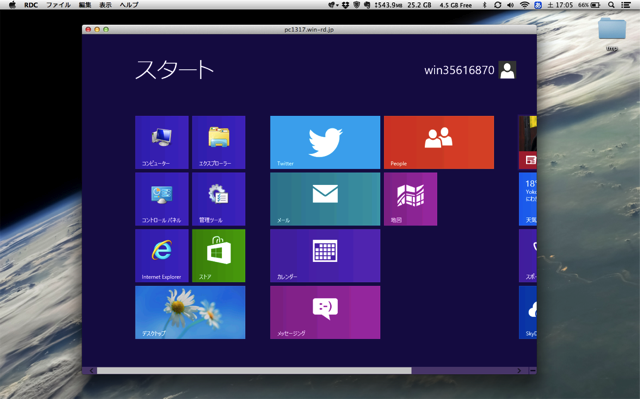
Task: Click the Wi-Fi icon in menu bar
Action: [524, 5]
